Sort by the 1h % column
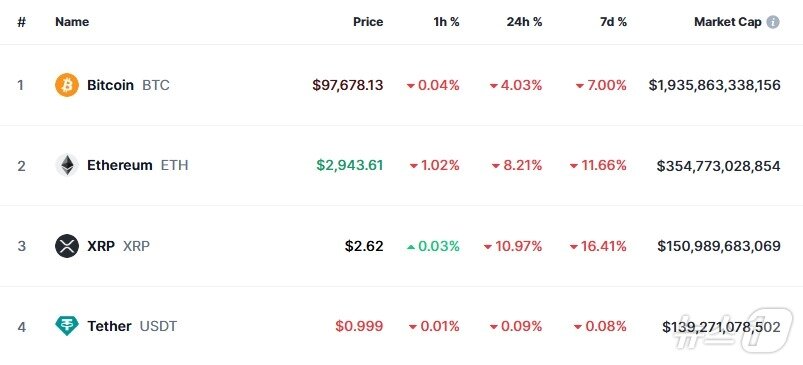The height and width of the screenshot is (365, 803). 446,22
